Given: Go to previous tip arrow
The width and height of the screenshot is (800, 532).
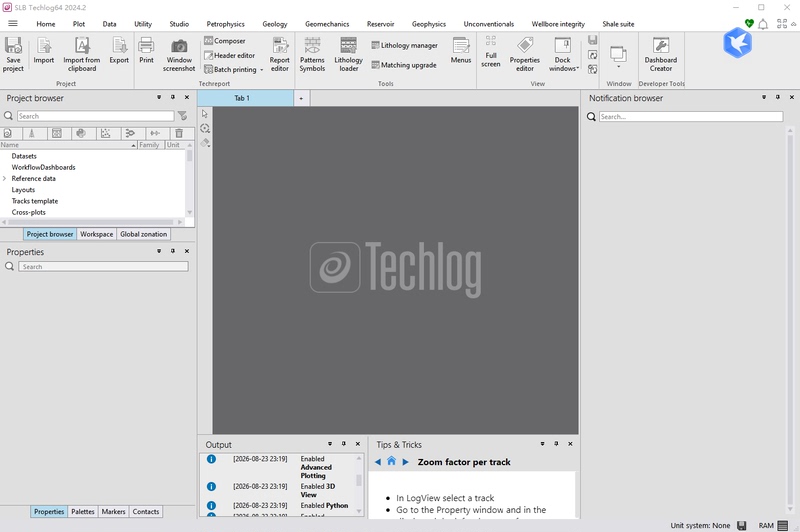Looking at the screenshot, I should (378, 462).
